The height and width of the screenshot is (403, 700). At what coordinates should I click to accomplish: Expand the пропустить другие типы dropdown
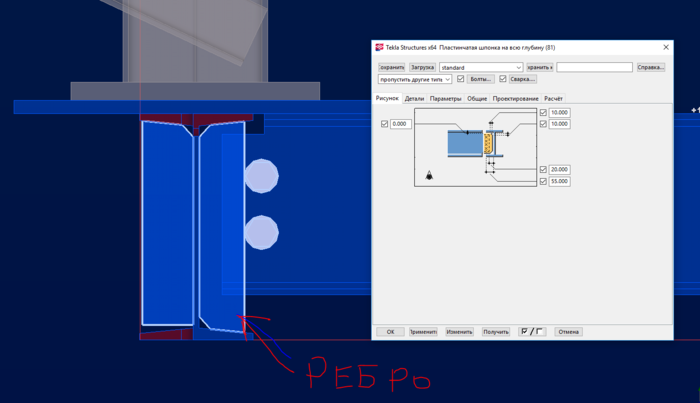coord(415,79)
